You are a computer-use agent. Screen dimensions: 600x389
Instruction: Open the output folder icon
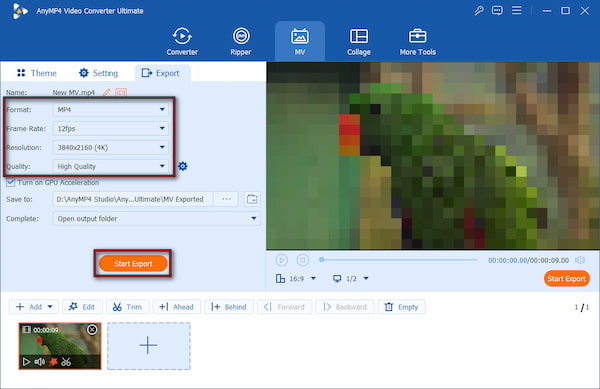(252, 199)
